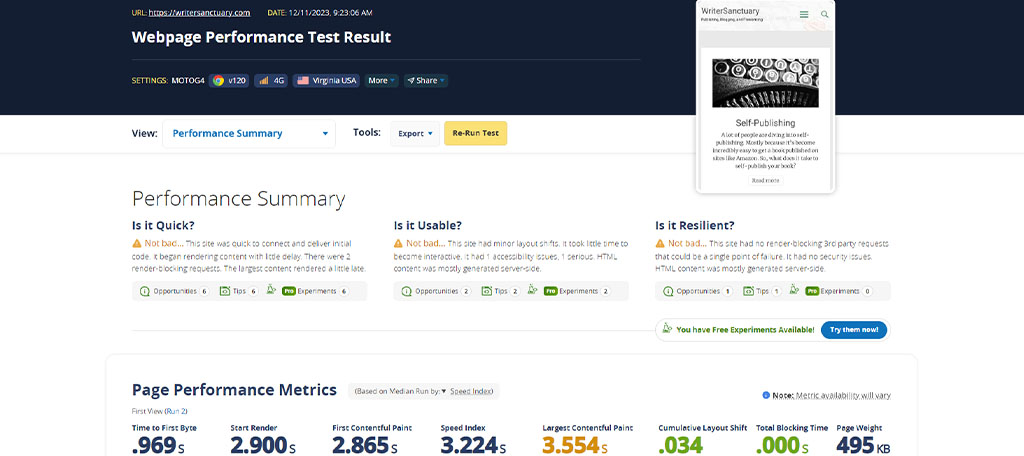This screenshot has height=456, width=1024.
Task: Click the Time to First Byte metric
Action: point(164,428)
